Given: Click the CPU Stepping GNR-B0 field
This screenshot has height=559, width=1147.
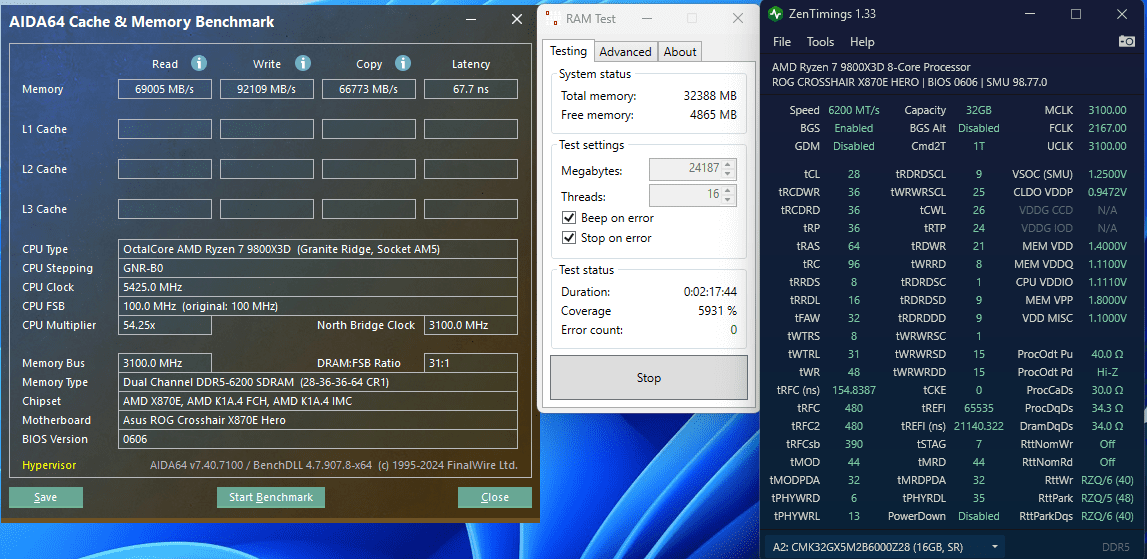Looking at the screenshot, I should click(x=317, y=268).
